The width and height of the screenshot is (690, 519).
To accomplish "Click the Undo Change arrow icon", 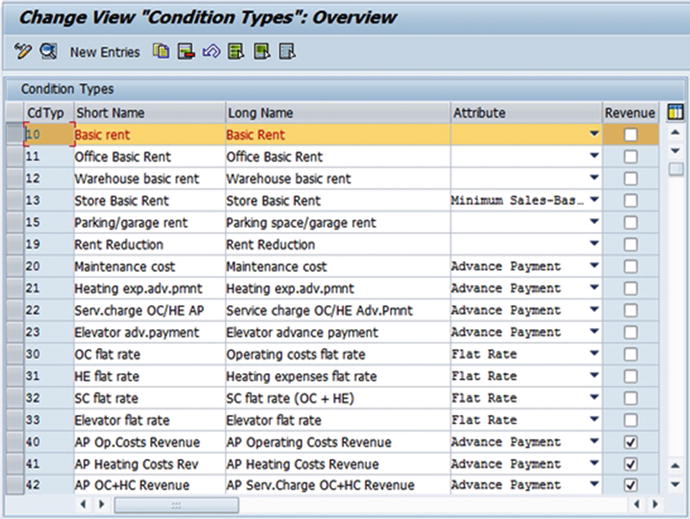I will point(211,51).
